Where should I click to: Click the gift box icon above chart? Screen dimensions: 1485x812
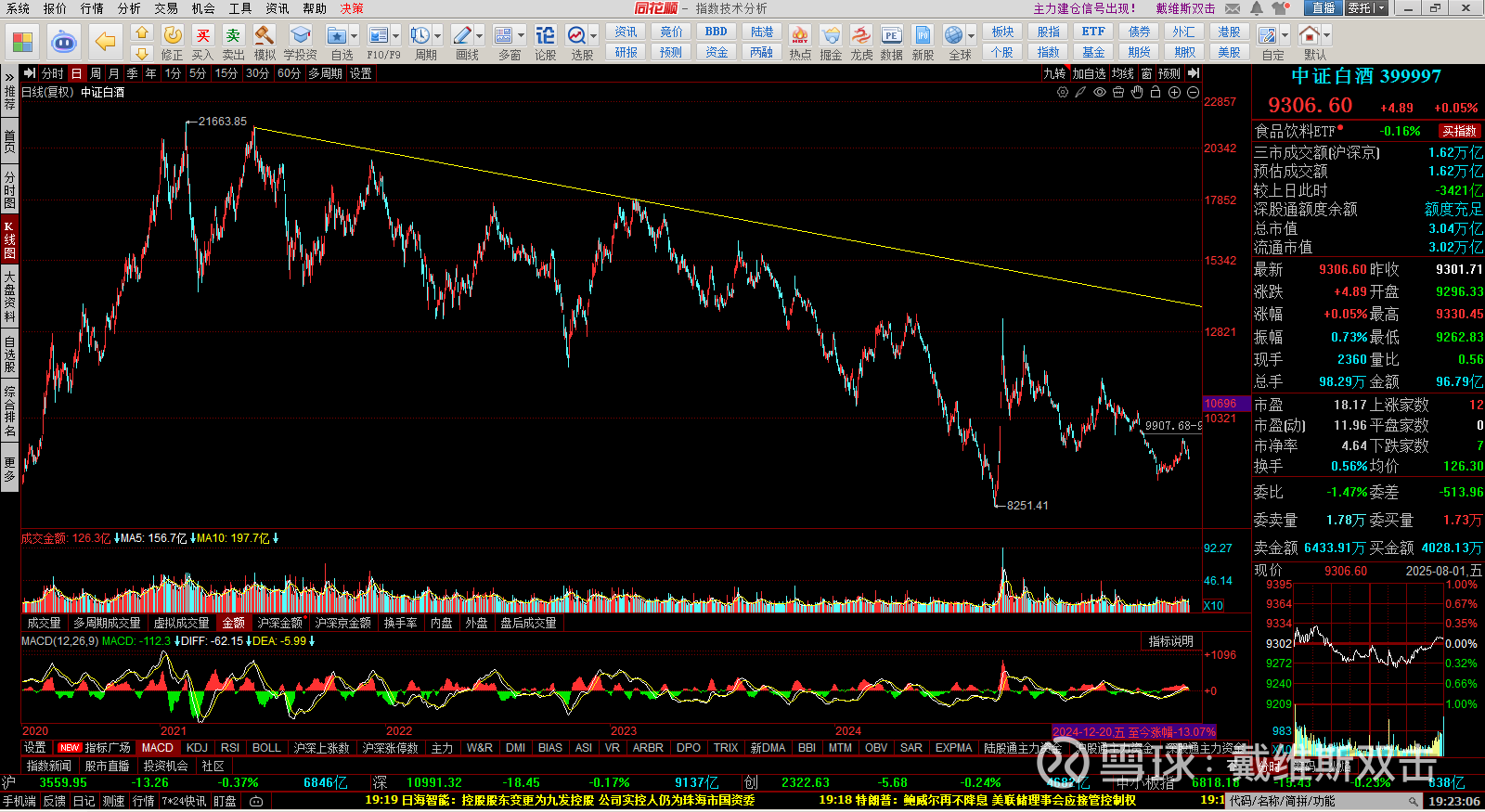pyautogui.click(x=1118, y=92)
